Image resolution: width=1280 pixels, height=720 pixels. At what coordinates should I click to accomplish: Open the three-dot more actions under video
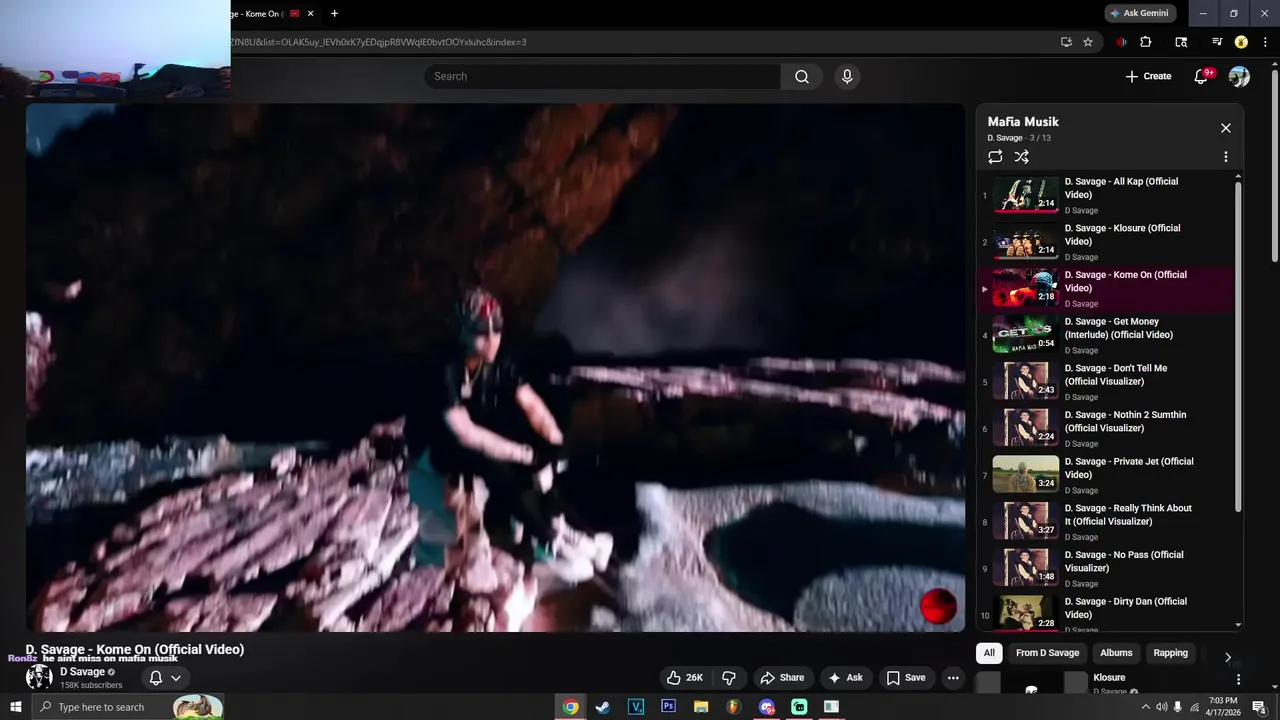click(x=953, y=678)
